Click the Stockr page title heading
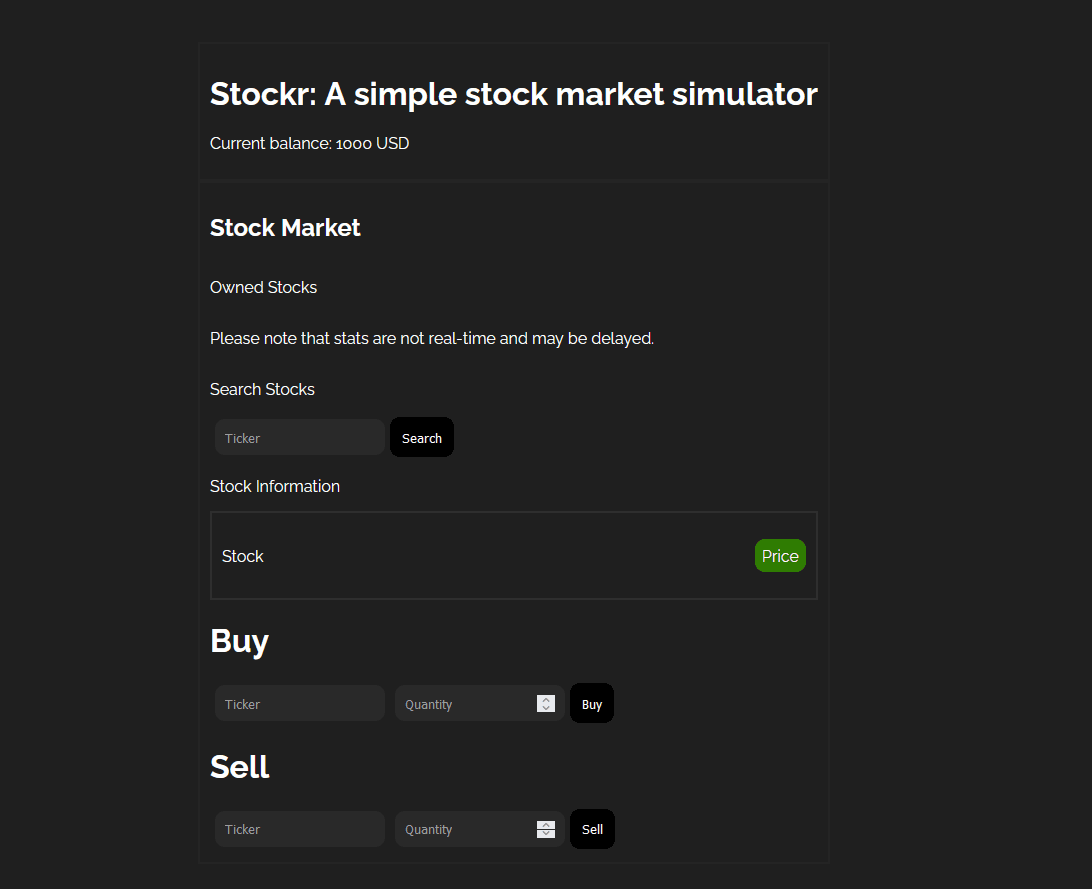Image resolution: width=1092 pixels, height=889 pixels. [x=513, y=94]
